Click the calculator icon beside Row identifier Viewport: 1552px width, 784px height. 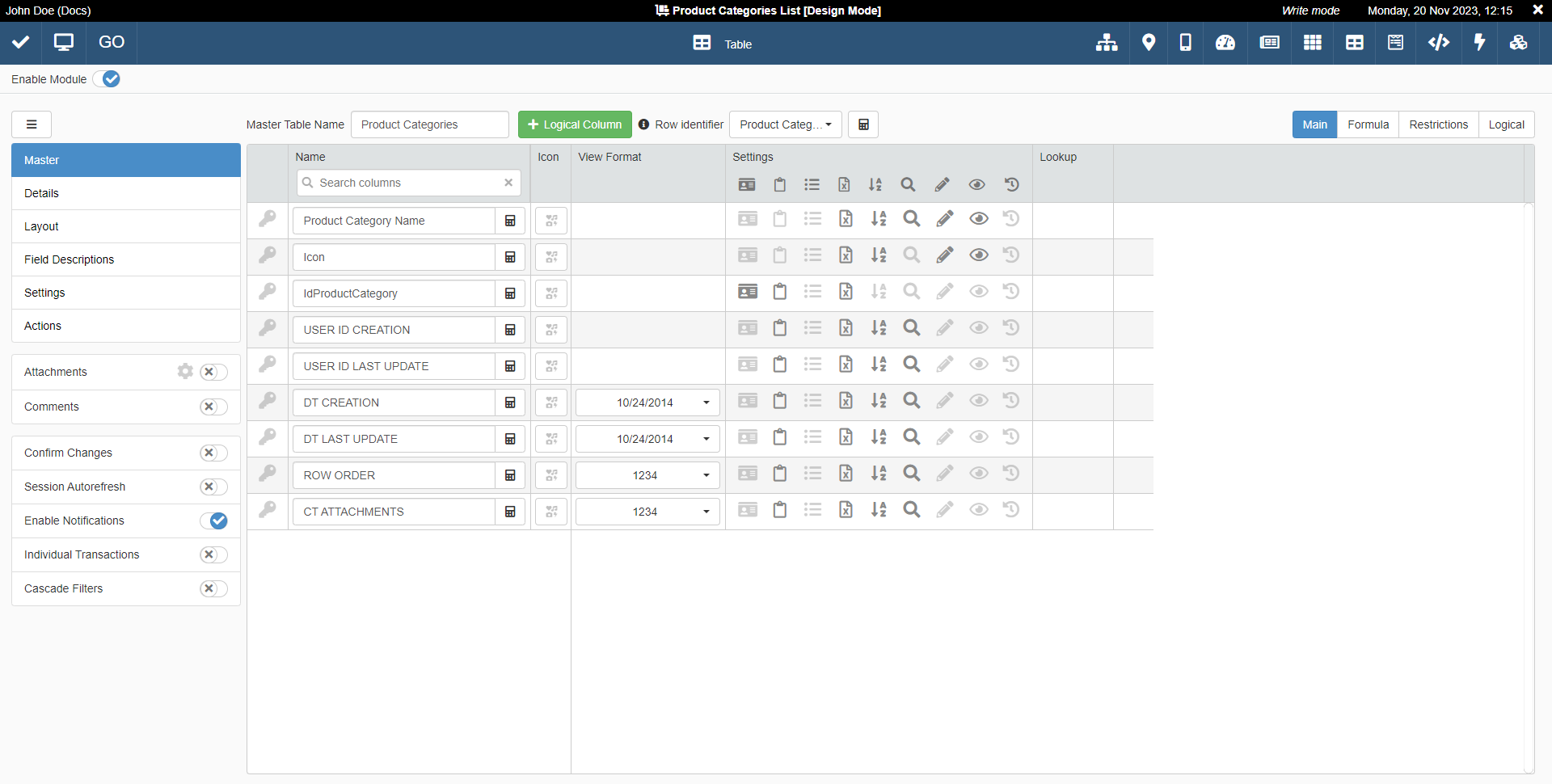(x=863, y=124)
